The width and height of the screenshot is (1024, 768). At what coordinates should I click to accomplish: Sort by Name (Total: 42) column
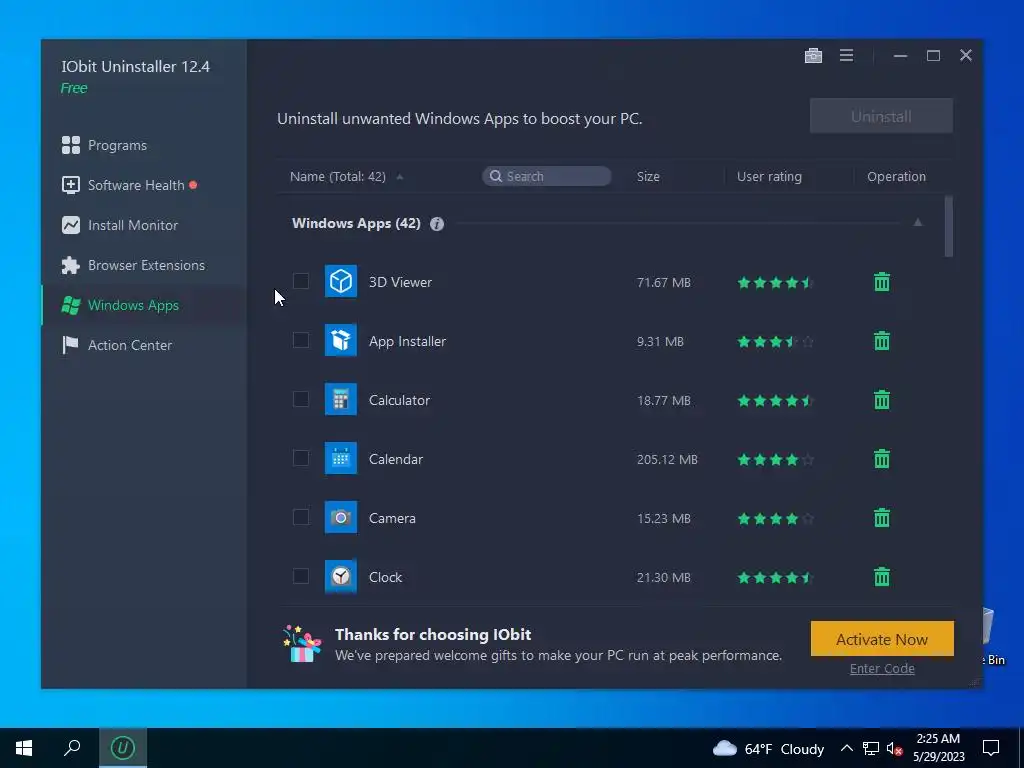(338, 176)
